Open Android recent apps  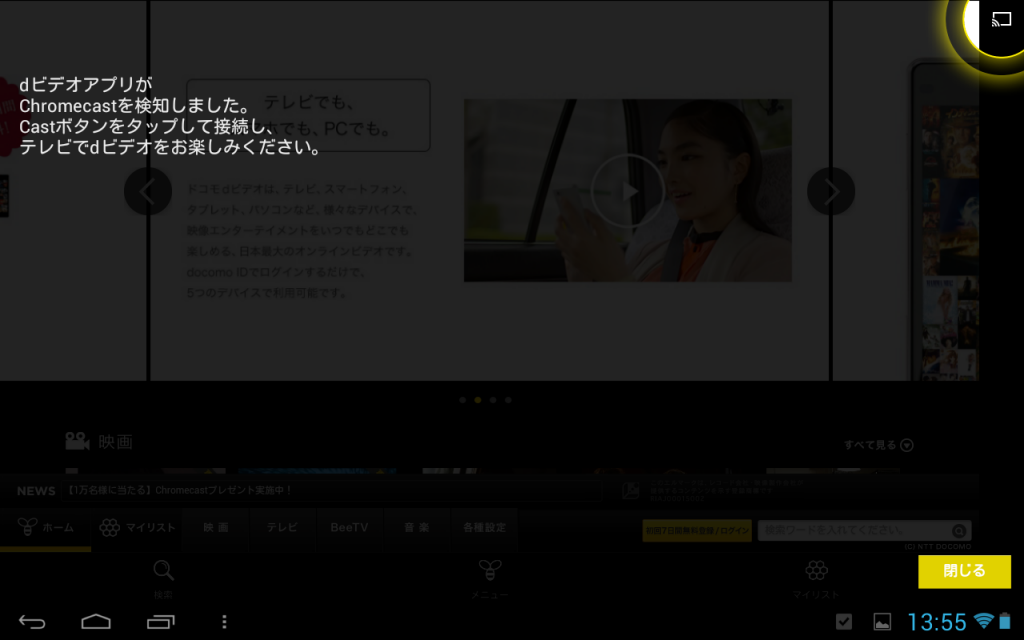tap(161, 622)
